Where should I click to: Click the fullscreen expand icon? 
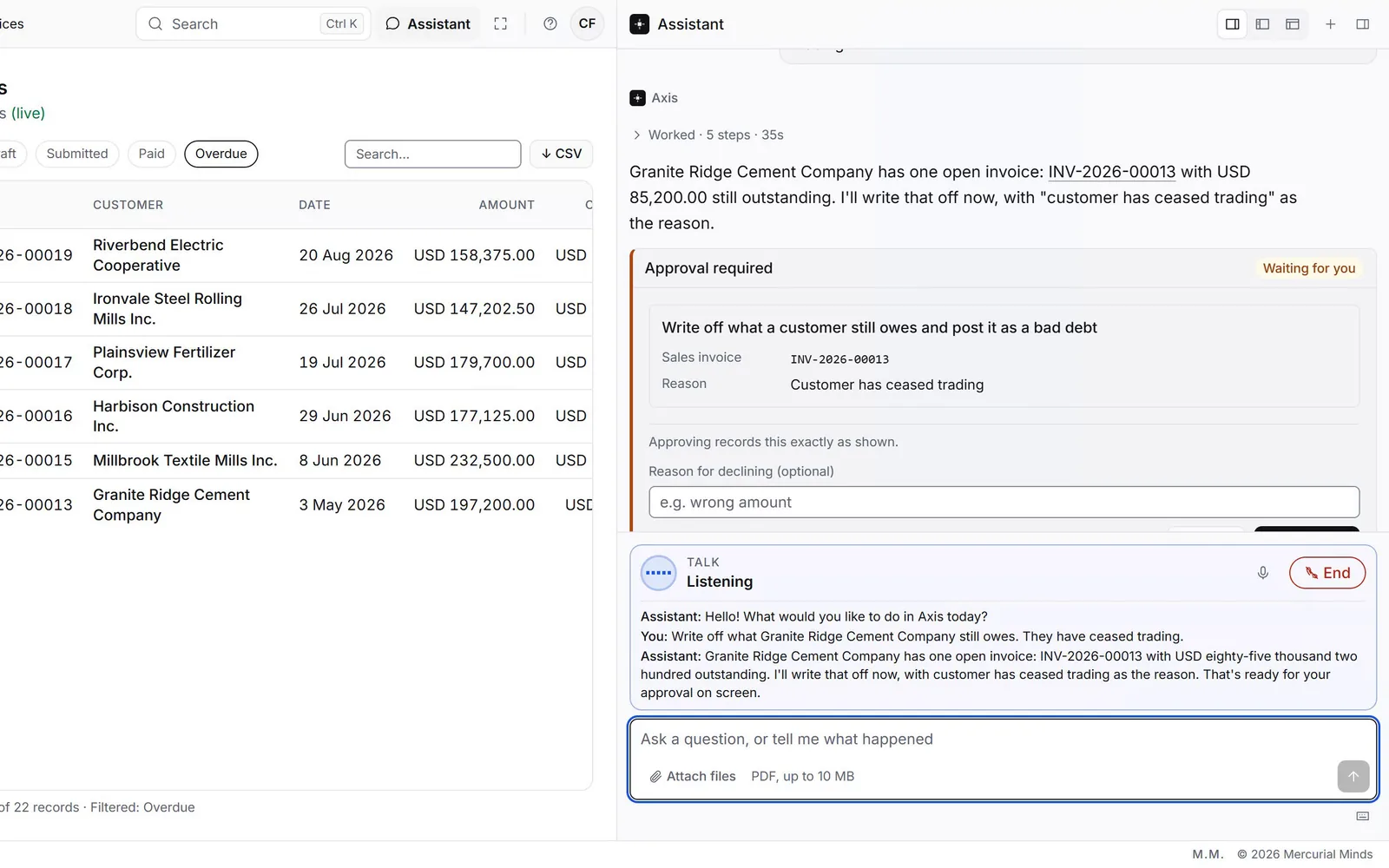click(500, 24)
